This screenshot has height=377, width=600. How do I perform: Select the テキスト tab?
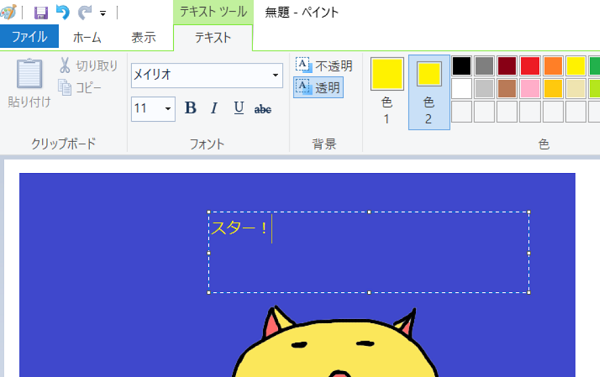point(213,38)
